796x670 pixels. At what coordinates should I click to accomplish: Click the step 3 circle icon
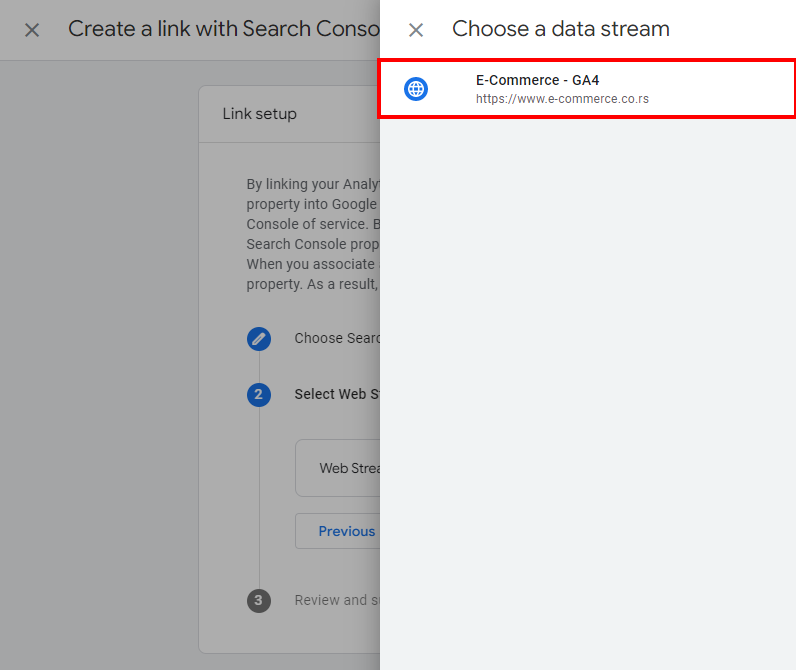(x=258, y=600)
